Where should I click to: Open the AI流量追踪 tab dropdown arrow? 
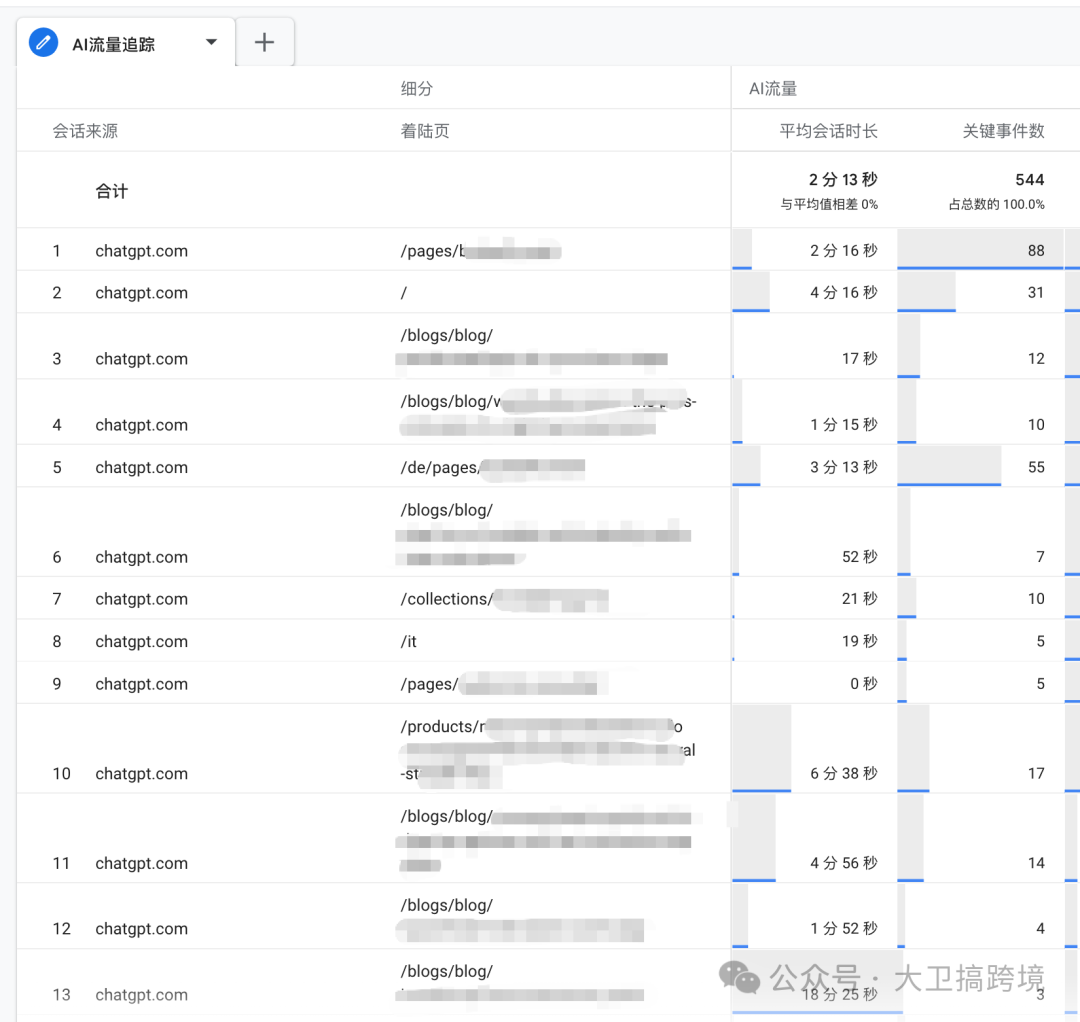coord(211,43)
